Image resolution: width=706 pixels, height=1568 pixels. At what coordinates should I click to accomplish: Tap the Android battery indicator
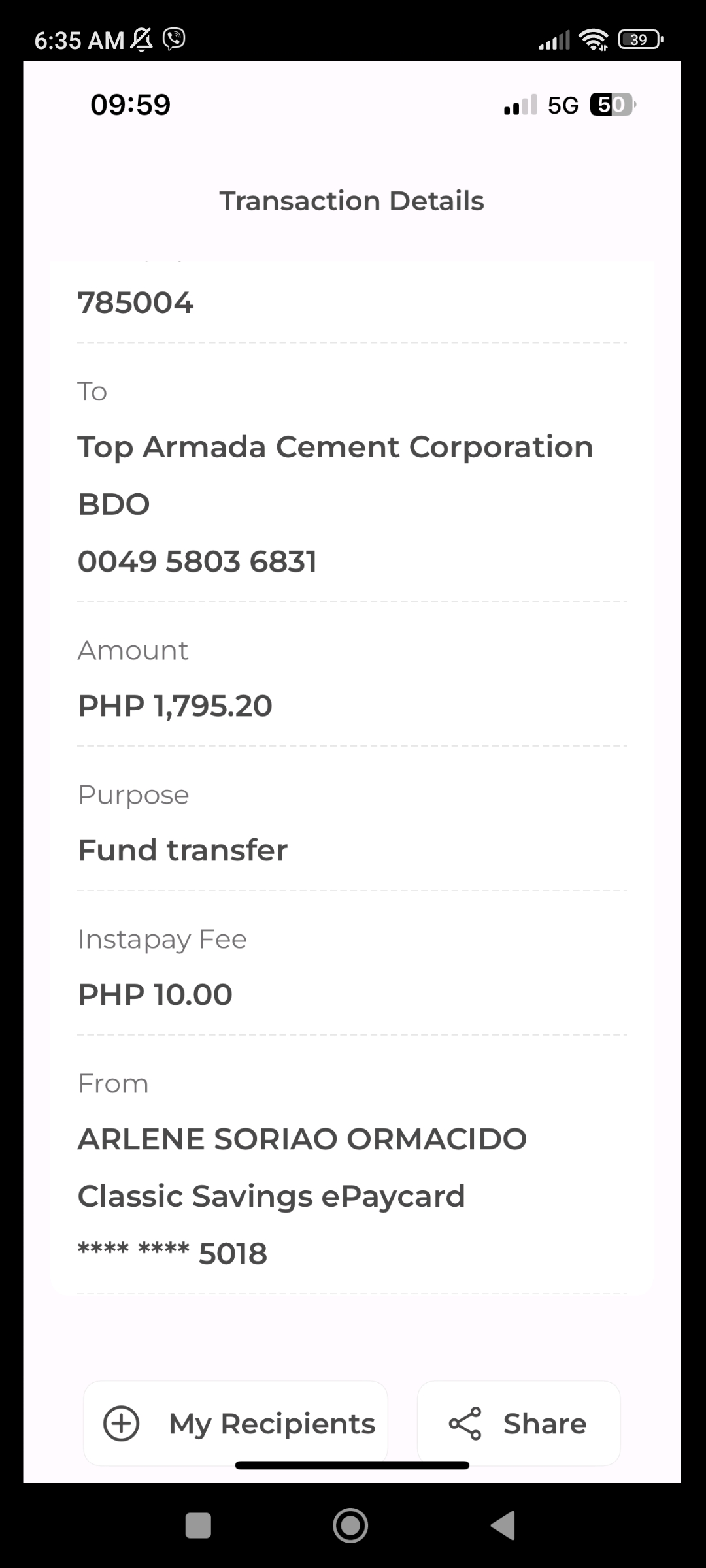coord(640,40)
